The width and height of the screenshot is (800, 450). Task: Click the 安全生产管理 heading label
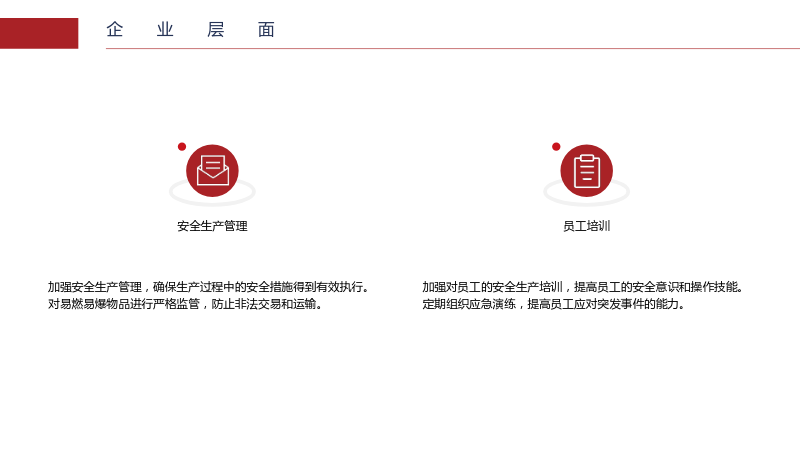[212, 226]
